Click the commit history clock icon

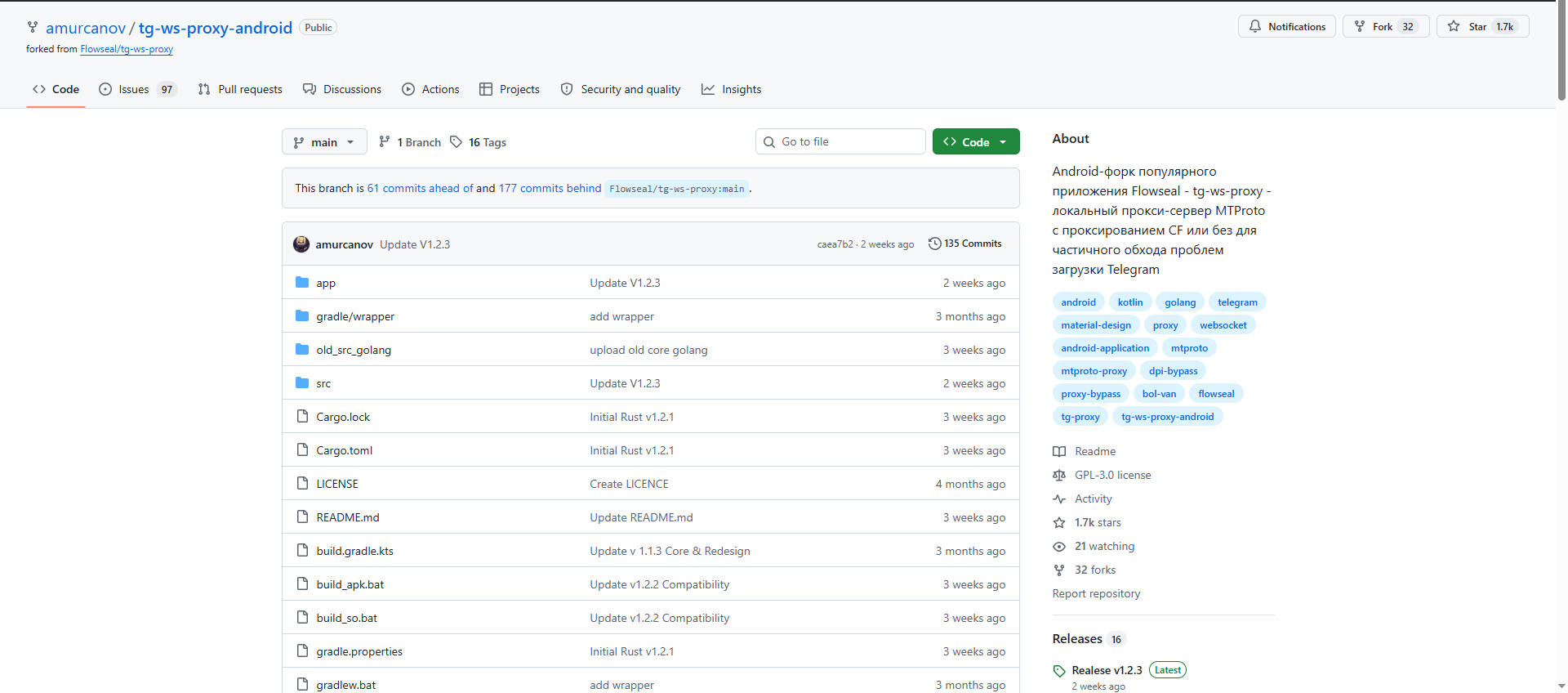[x=934, y=244]
